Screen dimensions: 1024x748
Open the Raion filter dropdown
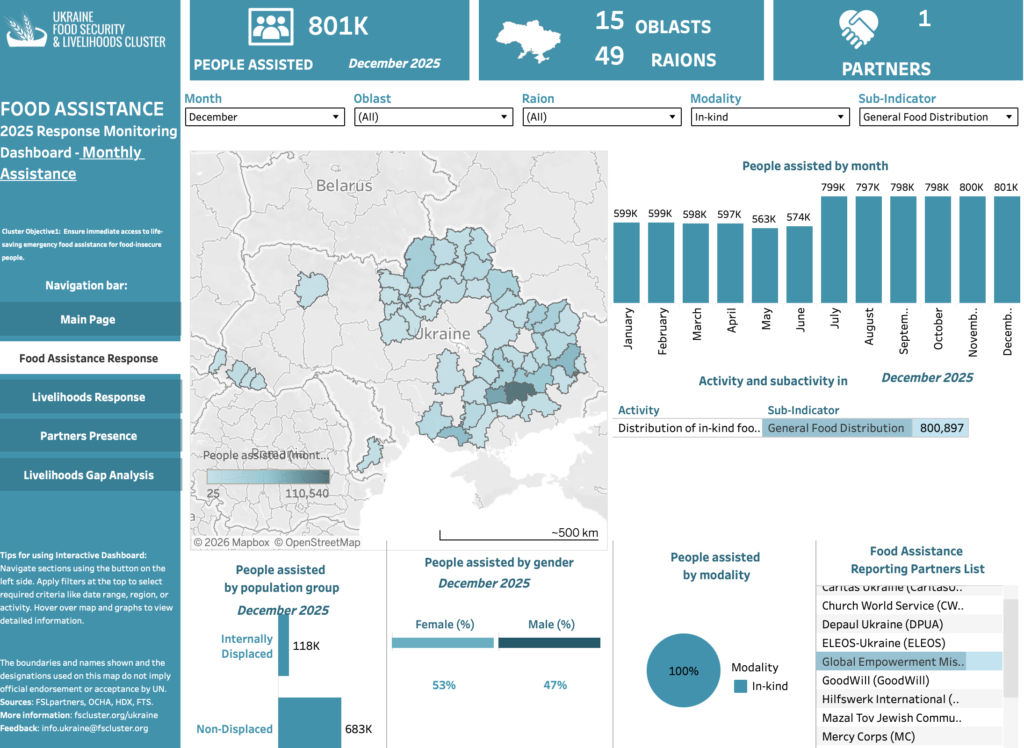tap(600, 117)
